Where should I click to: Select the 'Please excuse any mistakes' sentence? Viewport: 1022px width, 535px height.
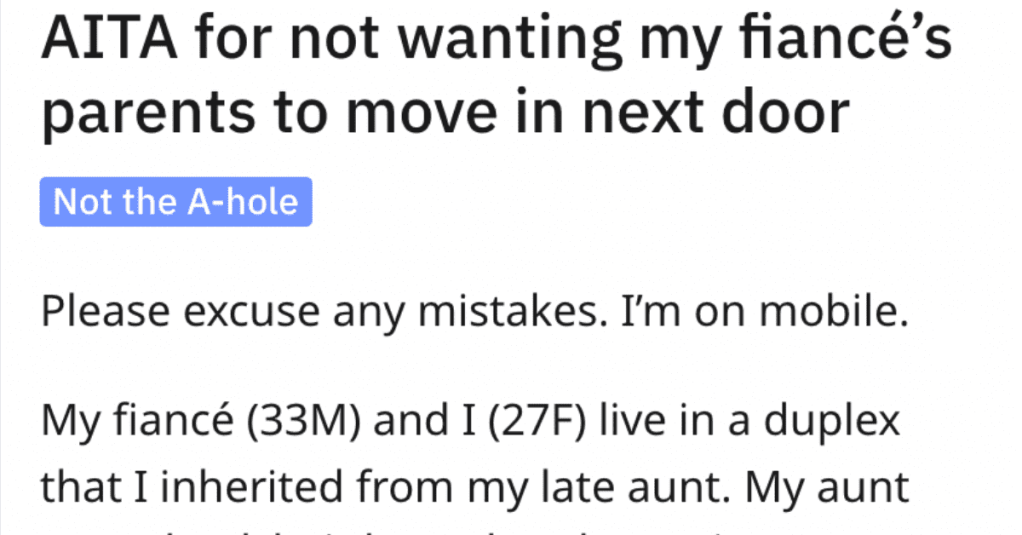click(x=320, y=311)
